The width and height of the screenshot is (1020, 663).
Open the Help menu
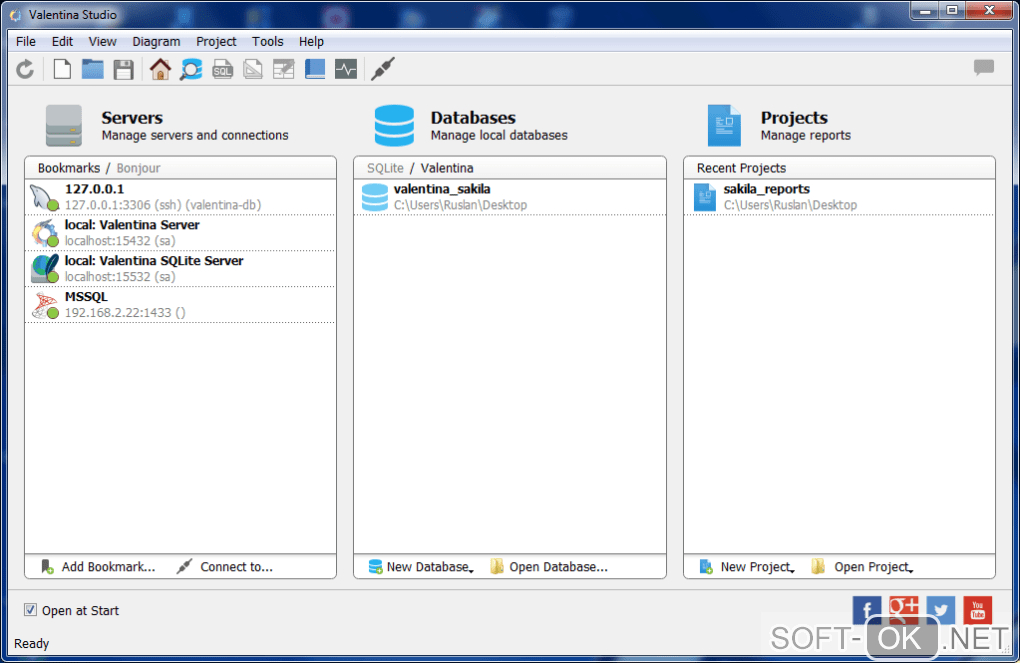(312, 42)
